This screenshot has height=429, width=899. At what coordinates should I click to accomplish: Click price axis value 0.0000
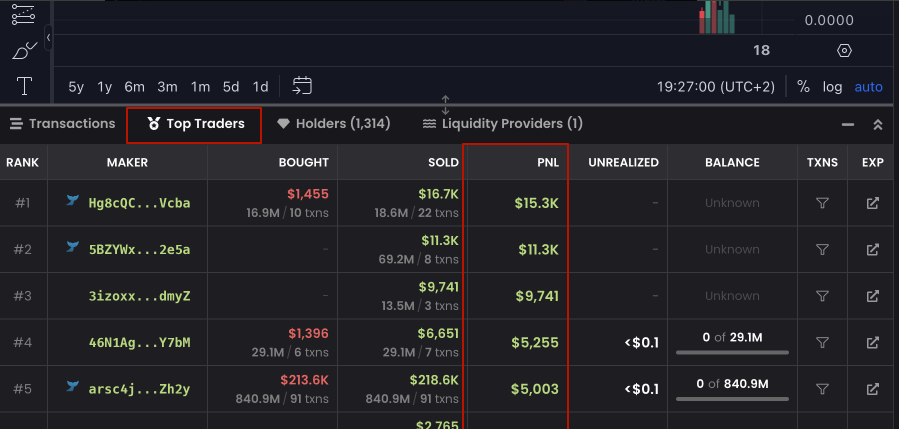(829, 21)
